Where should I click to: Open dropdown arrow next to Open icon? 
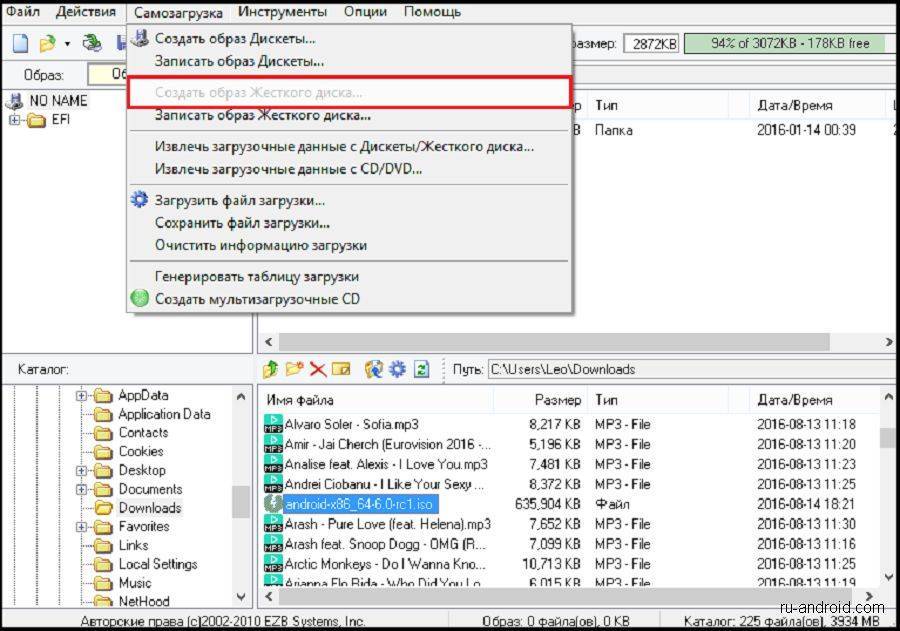[67, 44]
